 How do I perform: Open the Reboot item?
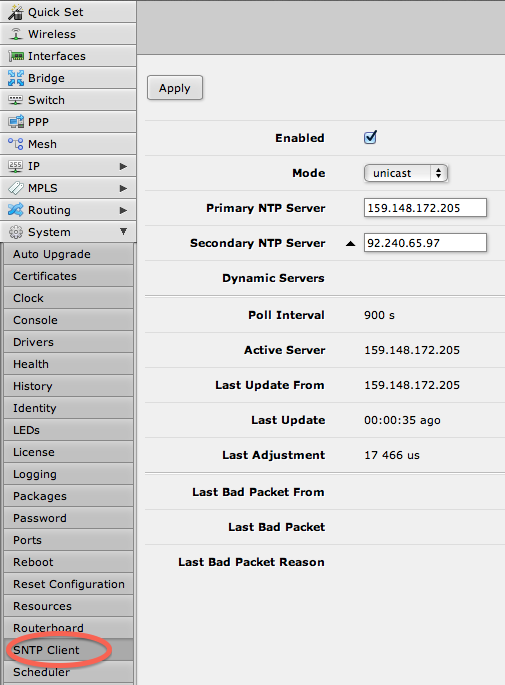68,562
